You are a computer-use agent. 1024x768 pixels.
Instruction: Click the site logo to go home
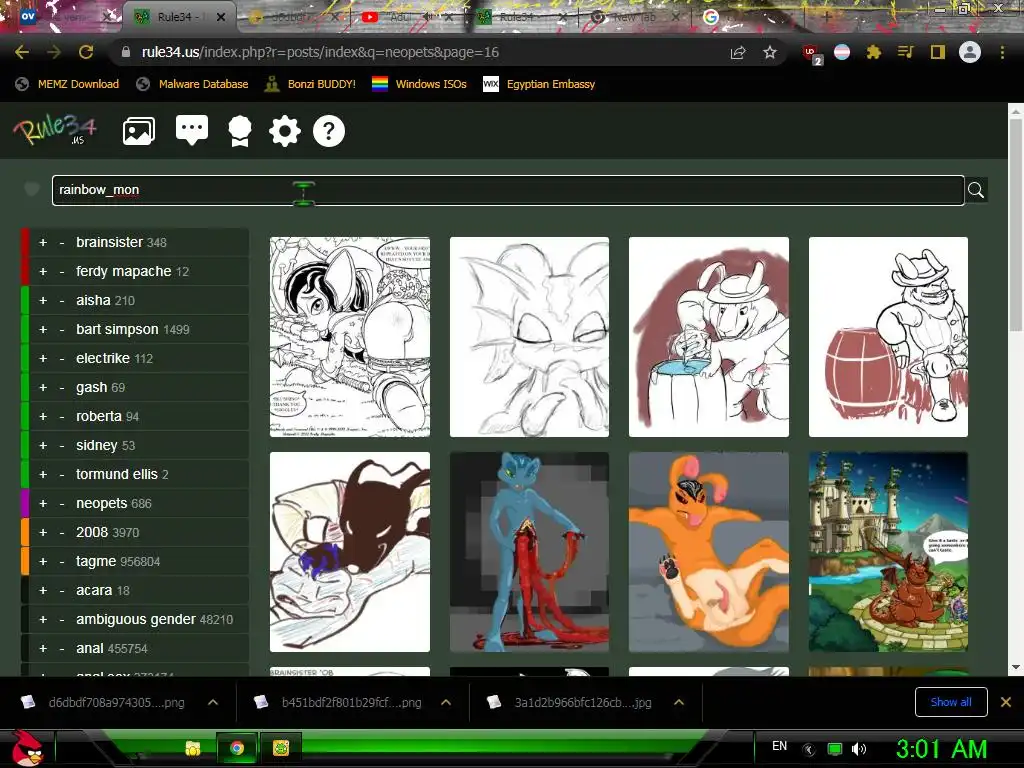[56, 129]
